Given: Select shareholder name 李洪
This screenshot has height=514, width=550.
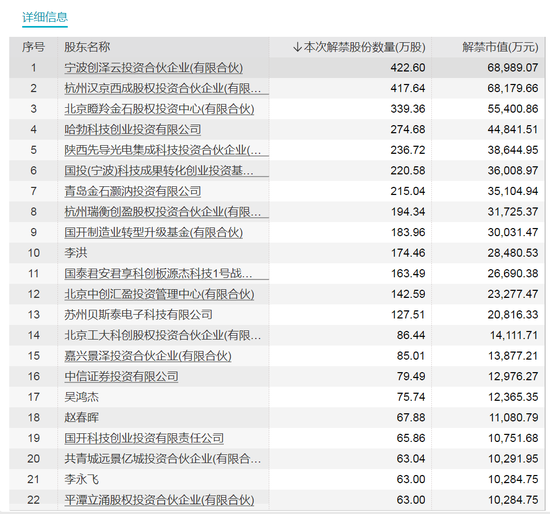Looking at the screenshot, I should point(76,253).
